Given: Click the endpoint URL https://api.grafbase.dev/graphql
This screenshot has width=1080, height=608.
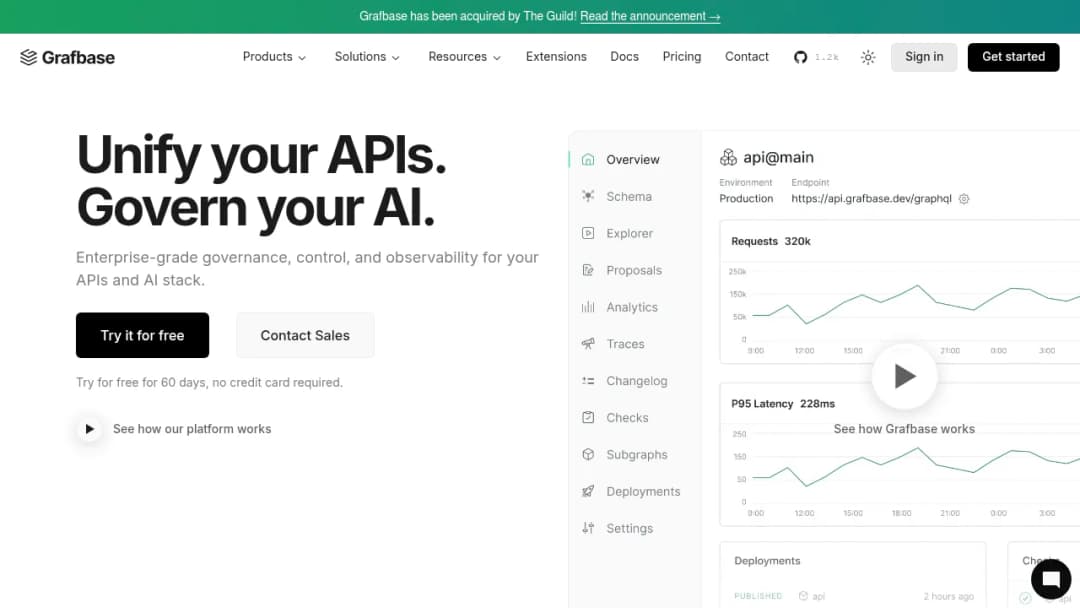Looking at the screenshot, I should 871,198.
